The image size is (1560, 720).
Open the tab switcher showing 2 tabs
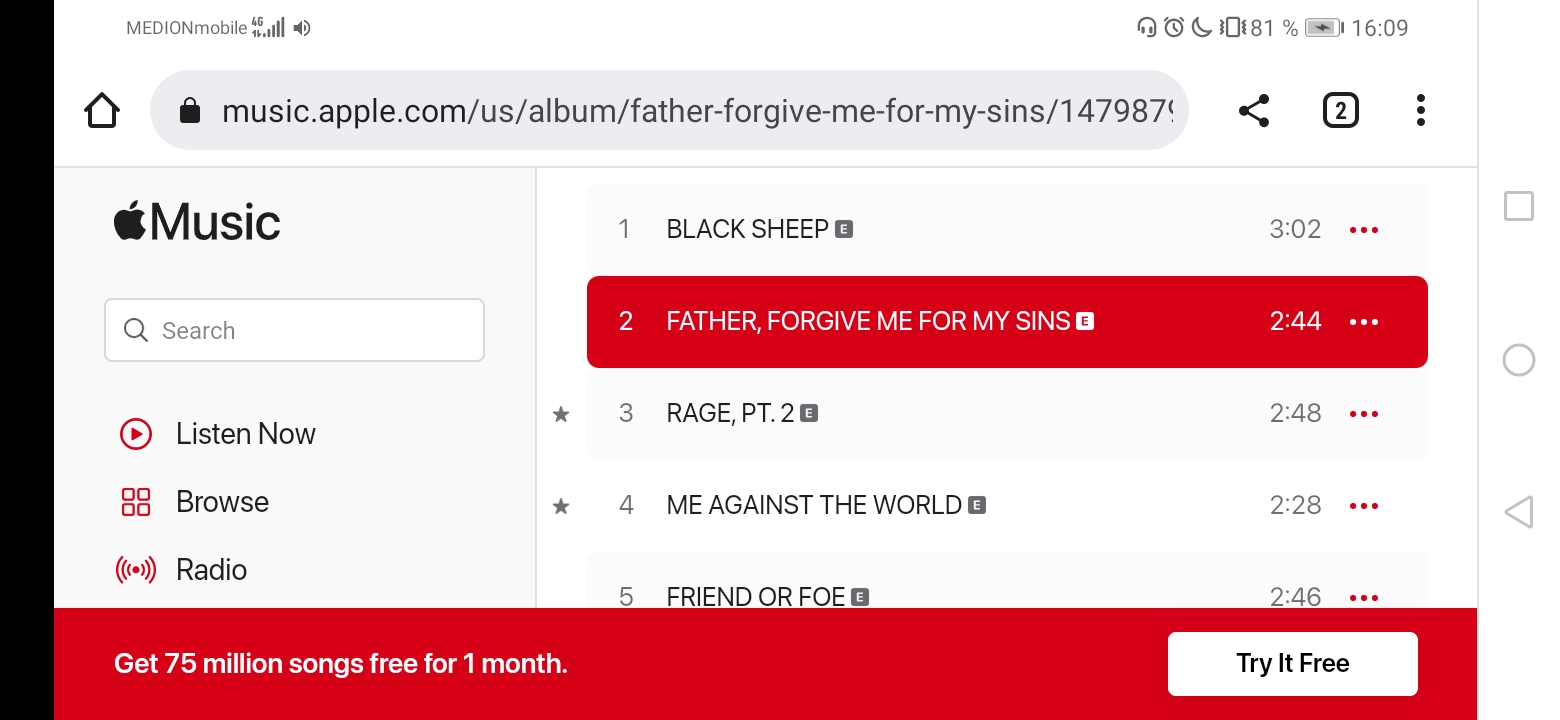(x=1340, y=110)
